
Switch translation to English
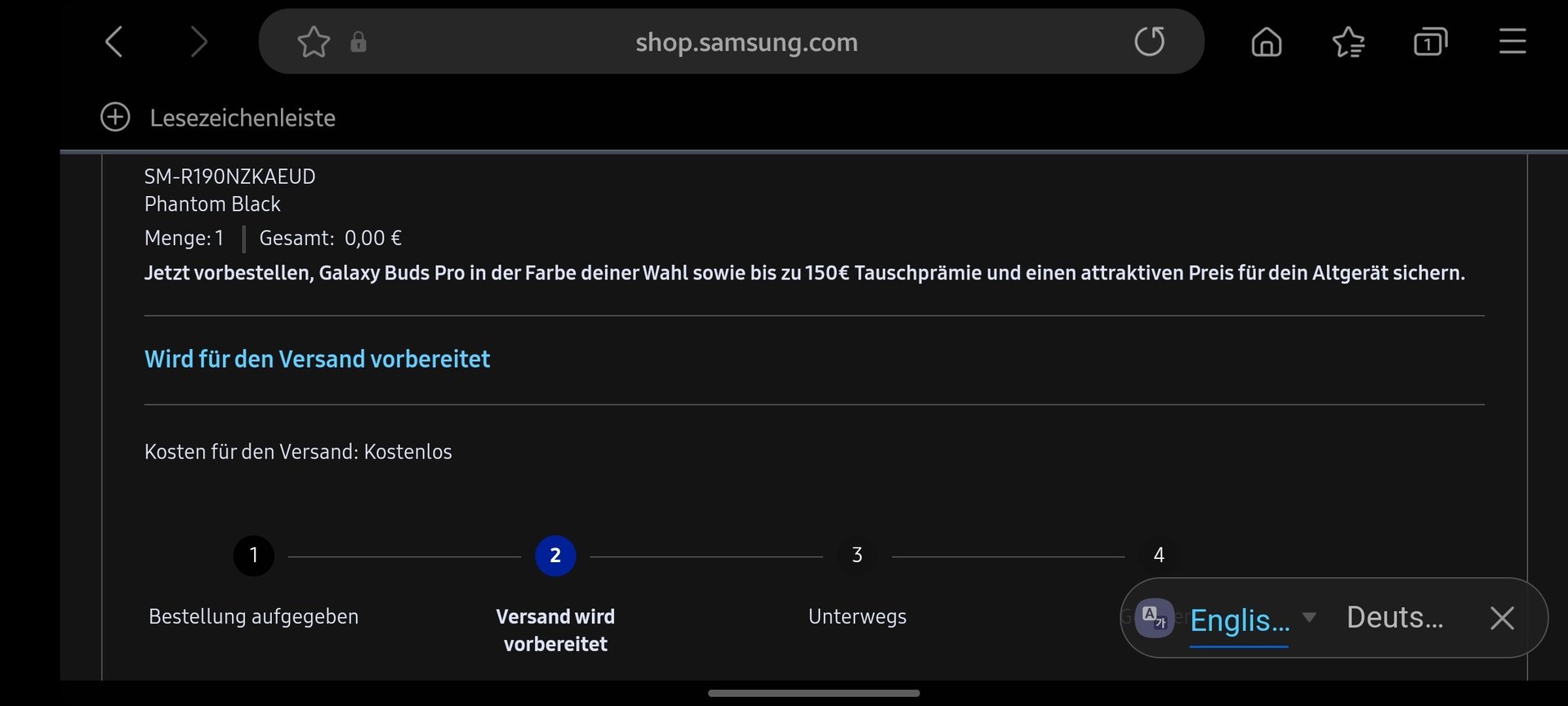point(1240,619)
